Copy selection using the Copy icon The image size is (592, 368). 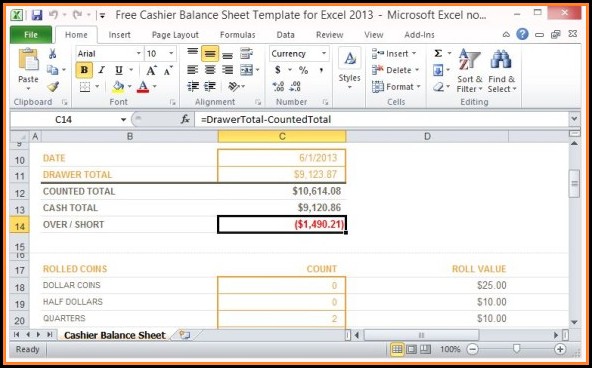[52, 70]
